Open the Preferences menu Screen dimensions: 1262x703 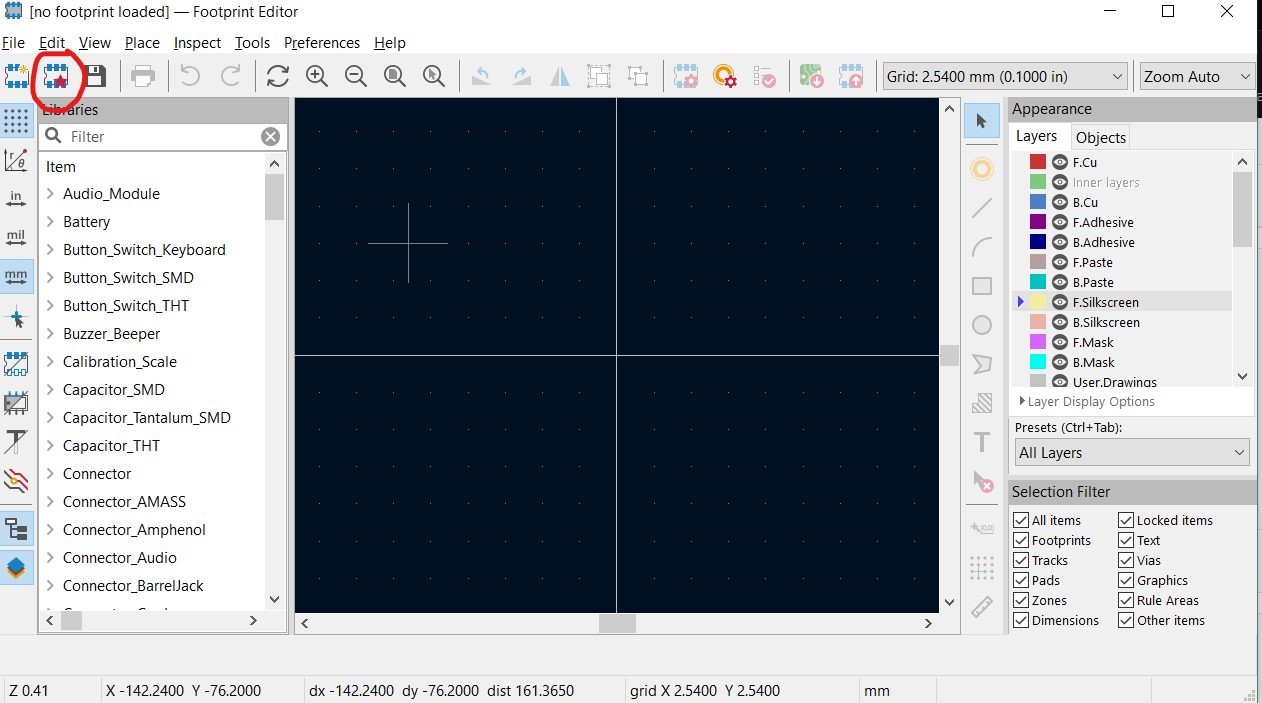click(x=322, y=43)
